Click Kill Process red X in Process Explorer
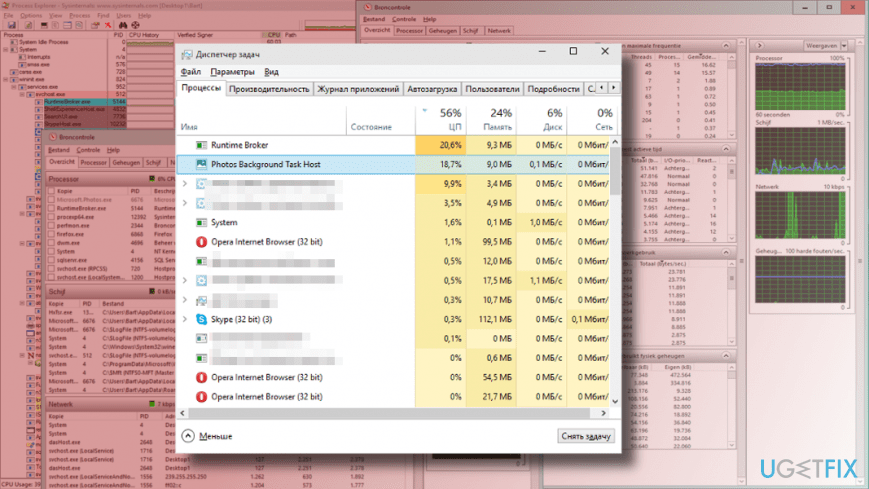869x489 pixels. coord(108,25)
